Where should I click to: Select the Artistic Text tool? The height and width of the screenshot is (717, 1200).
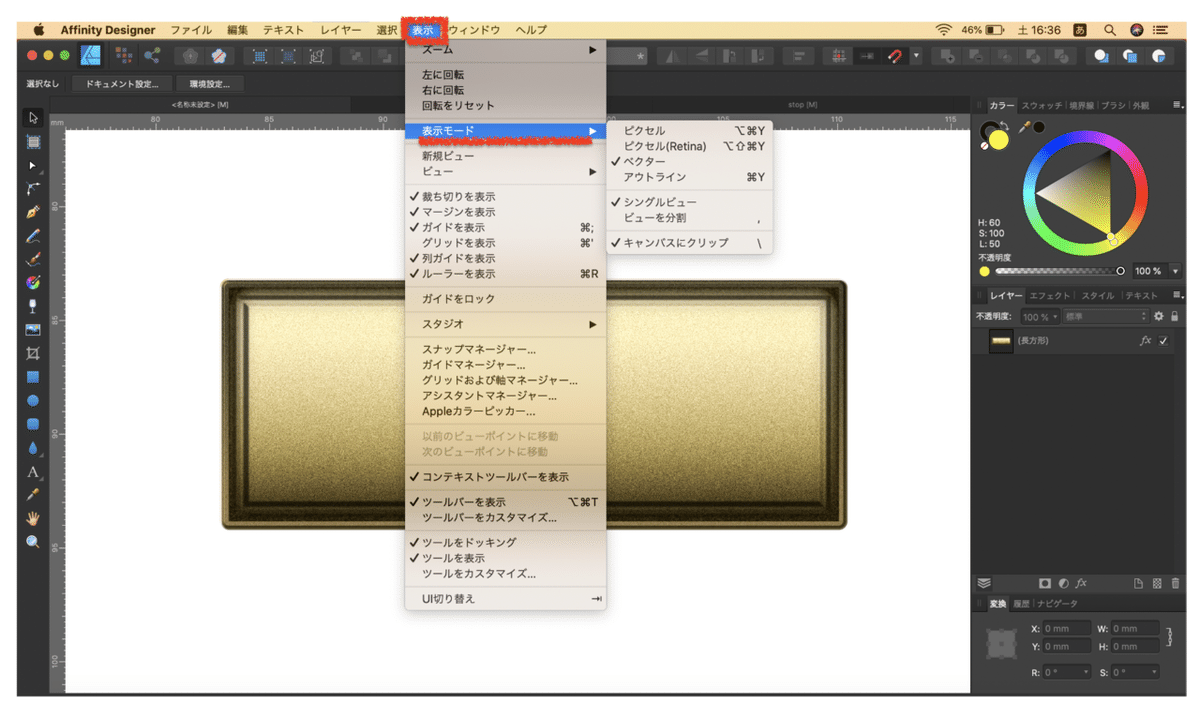pos(33,471)
